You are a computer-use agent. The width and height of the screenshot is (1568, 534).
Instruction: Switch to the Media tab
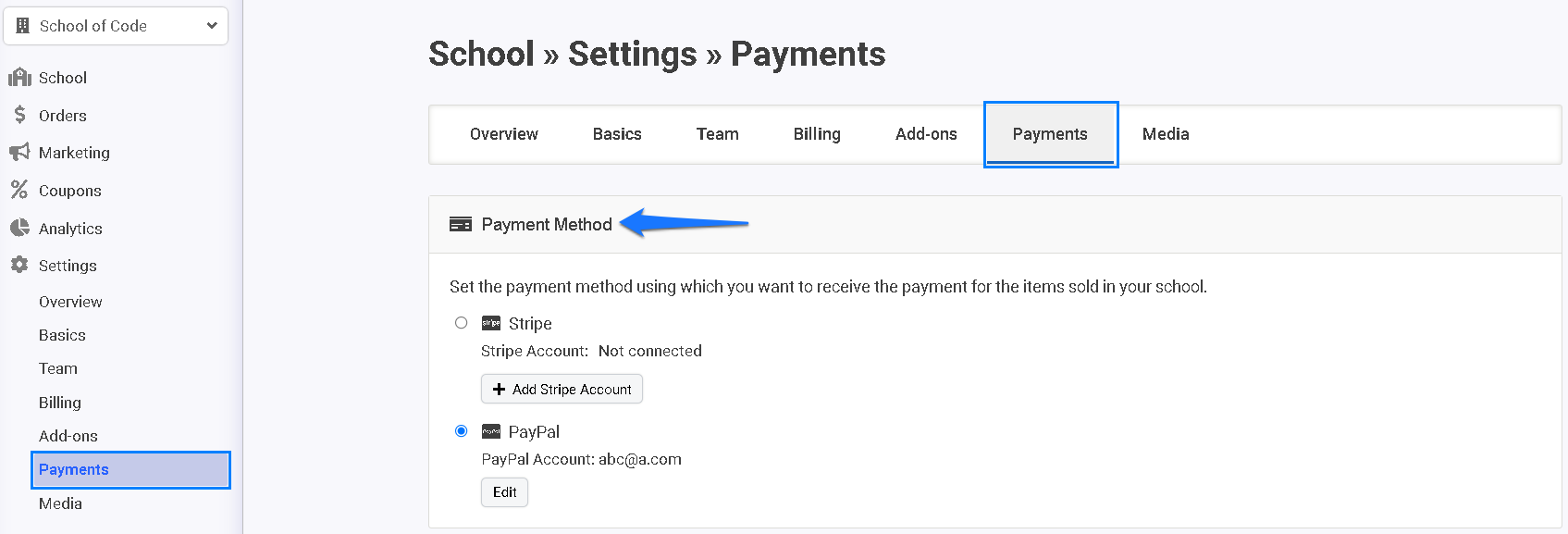[1166, 134]
